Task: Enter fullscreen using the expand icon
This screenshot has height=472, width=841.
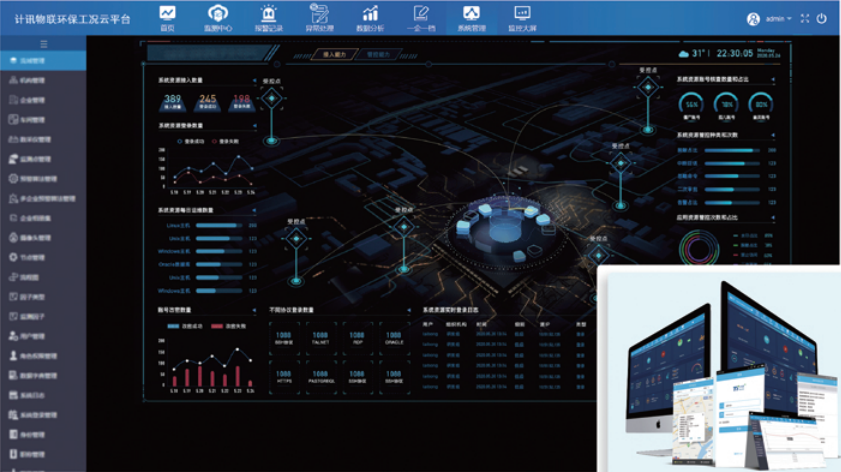Action: pyautogui.click(x=805, y=19)
